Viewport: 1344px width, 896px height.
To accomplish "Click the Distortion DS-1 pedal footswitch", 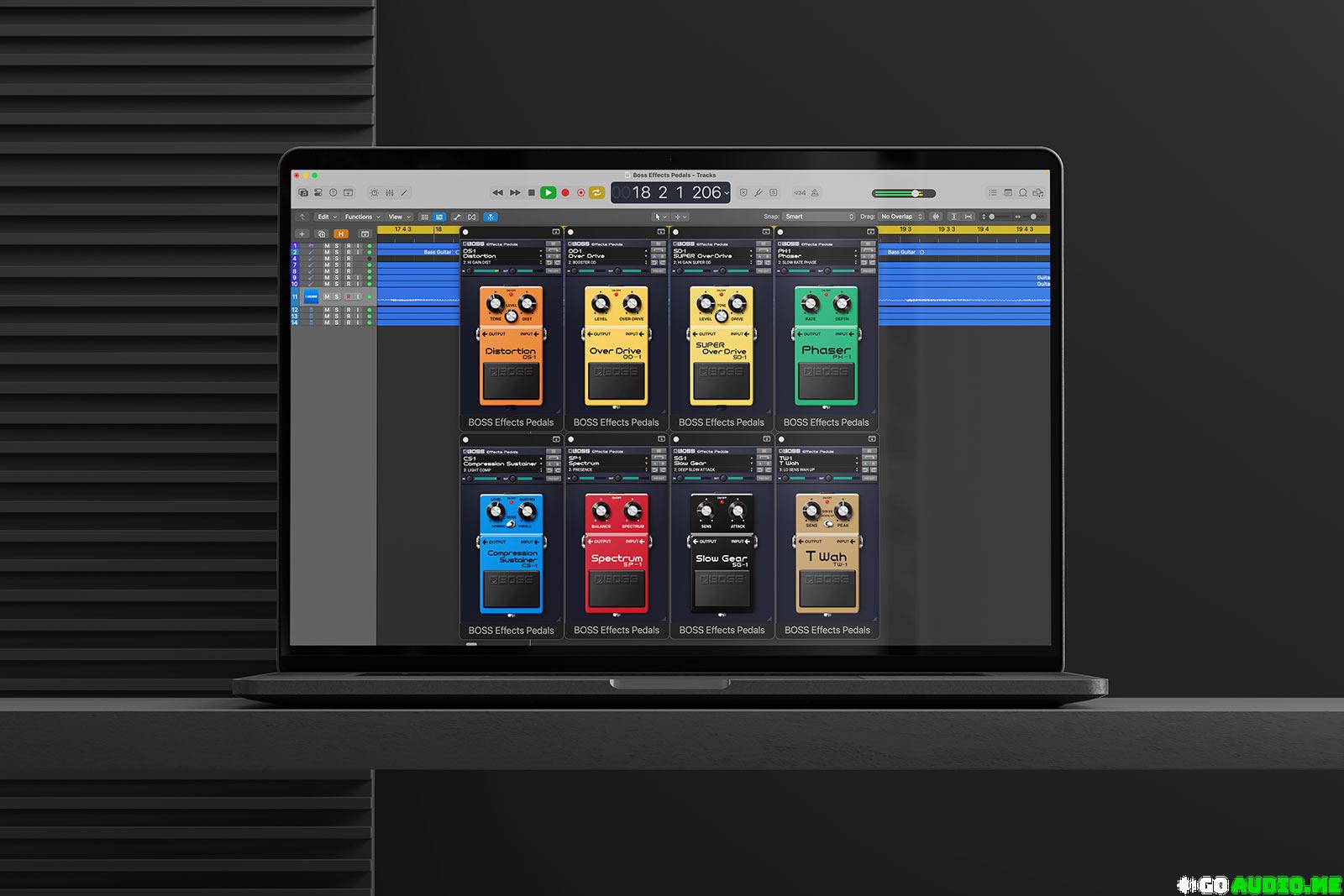I will pos(511,382).
